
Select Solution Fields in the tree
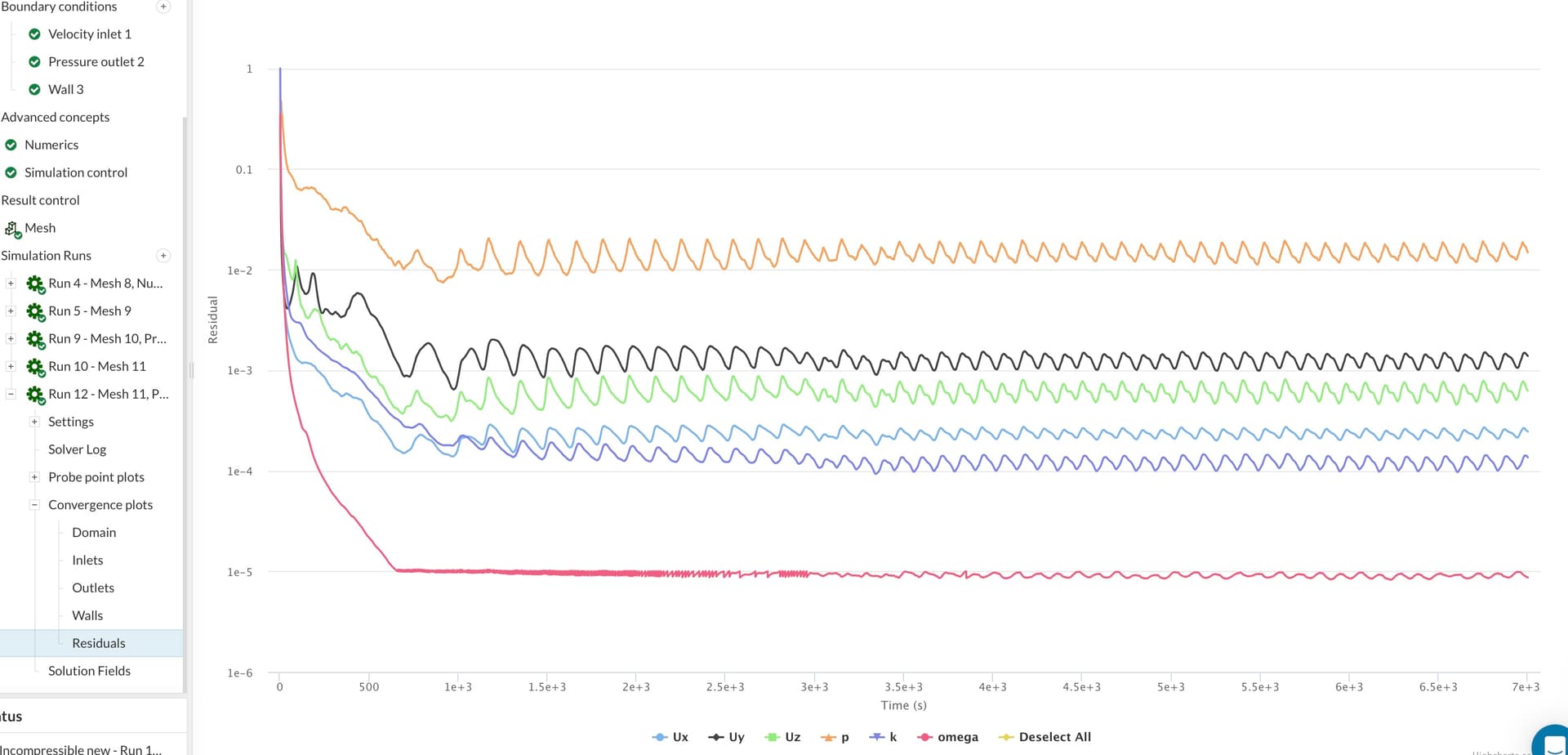tap(89, 671)
